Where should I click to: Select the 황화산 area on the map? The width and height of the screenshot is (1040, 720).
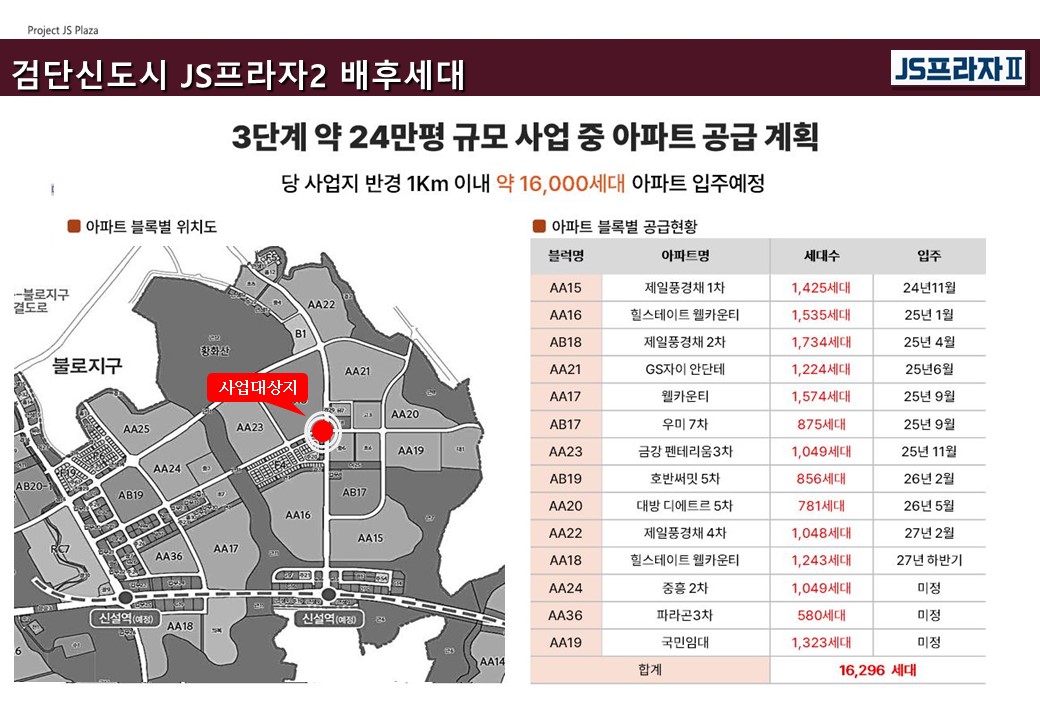[216, 350]
